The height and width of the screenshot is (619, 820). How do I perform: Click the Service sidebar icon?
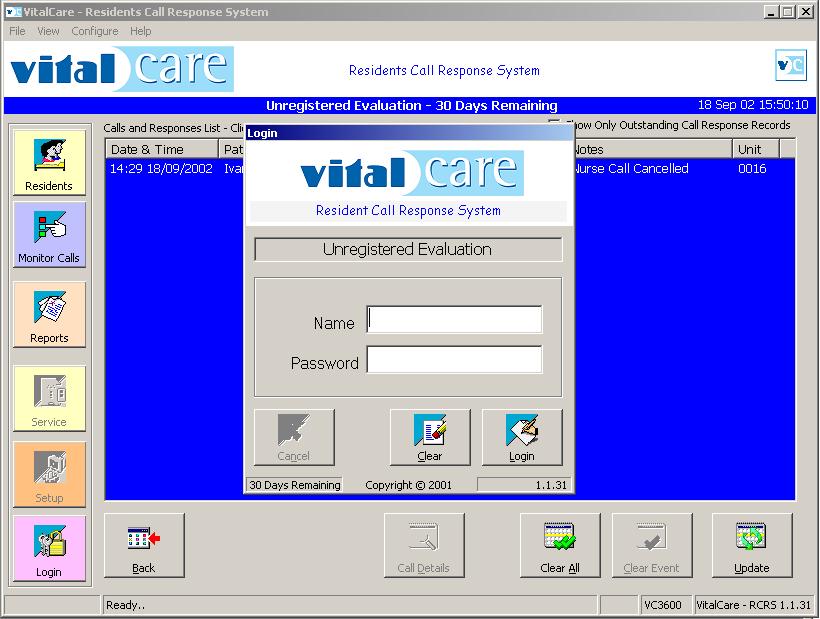pyautogui.click(x=48, y=398)
